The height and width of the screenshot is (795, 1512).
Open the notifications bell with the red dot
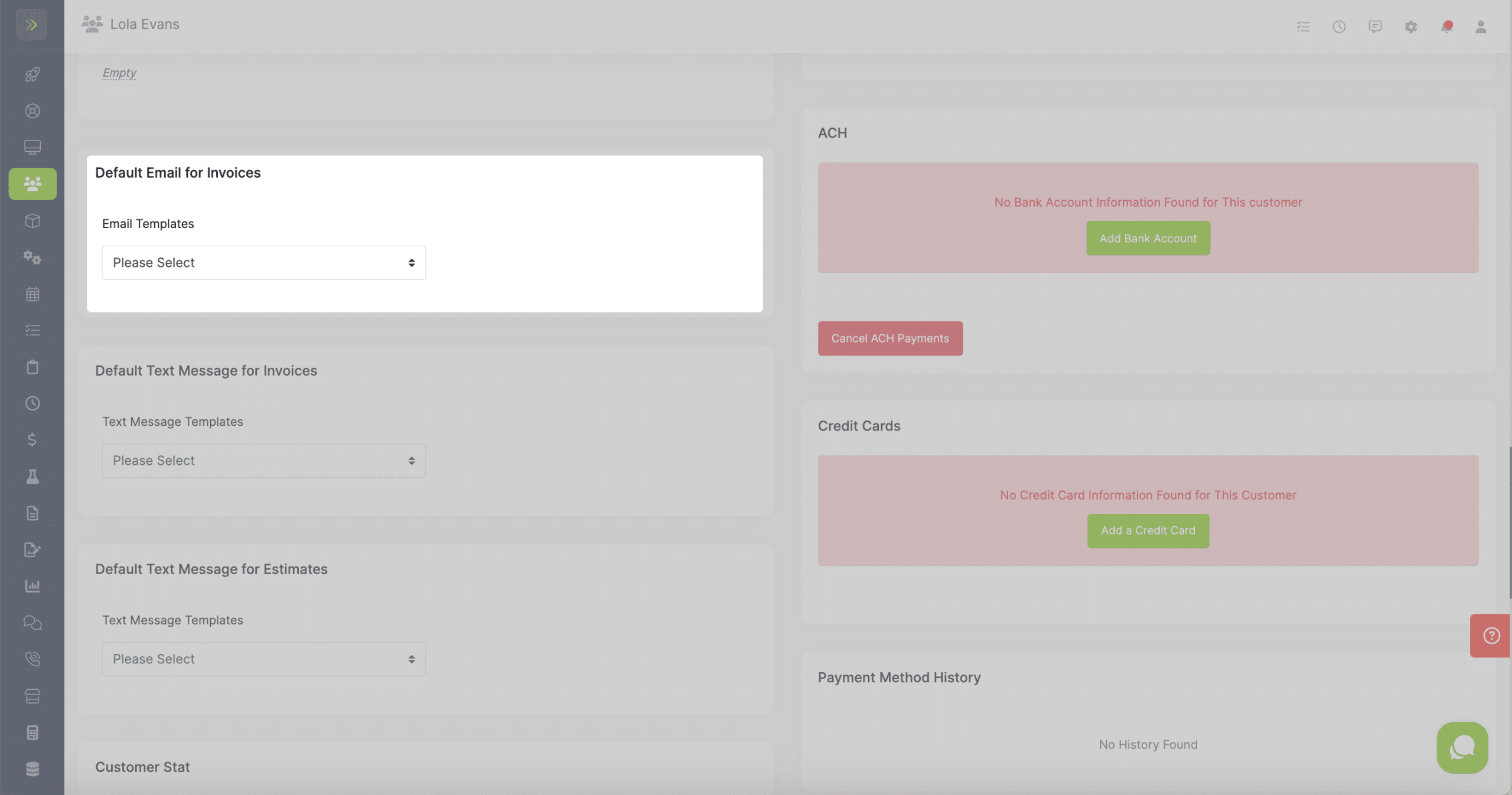[1446, 27]
